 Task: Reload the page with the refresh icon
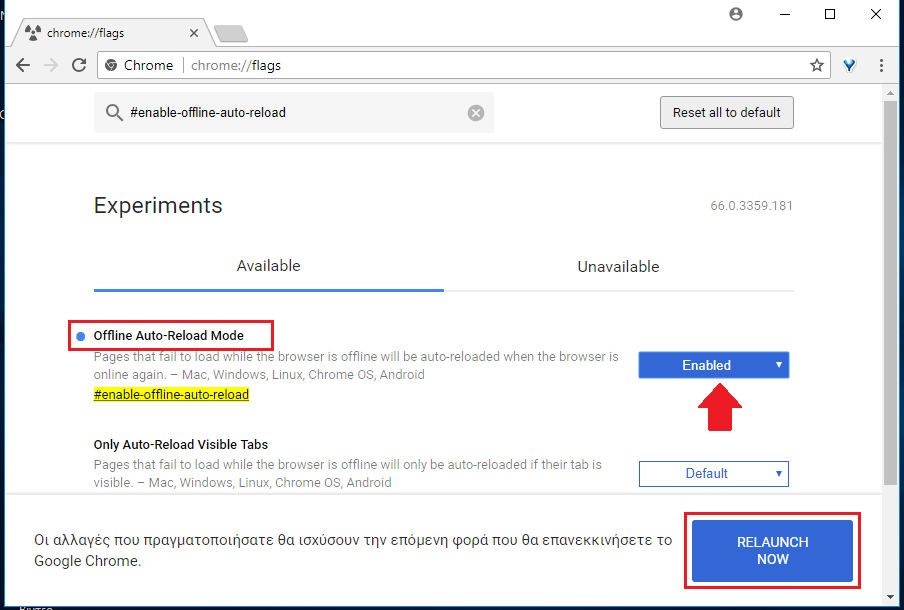[x=79, y=65]
